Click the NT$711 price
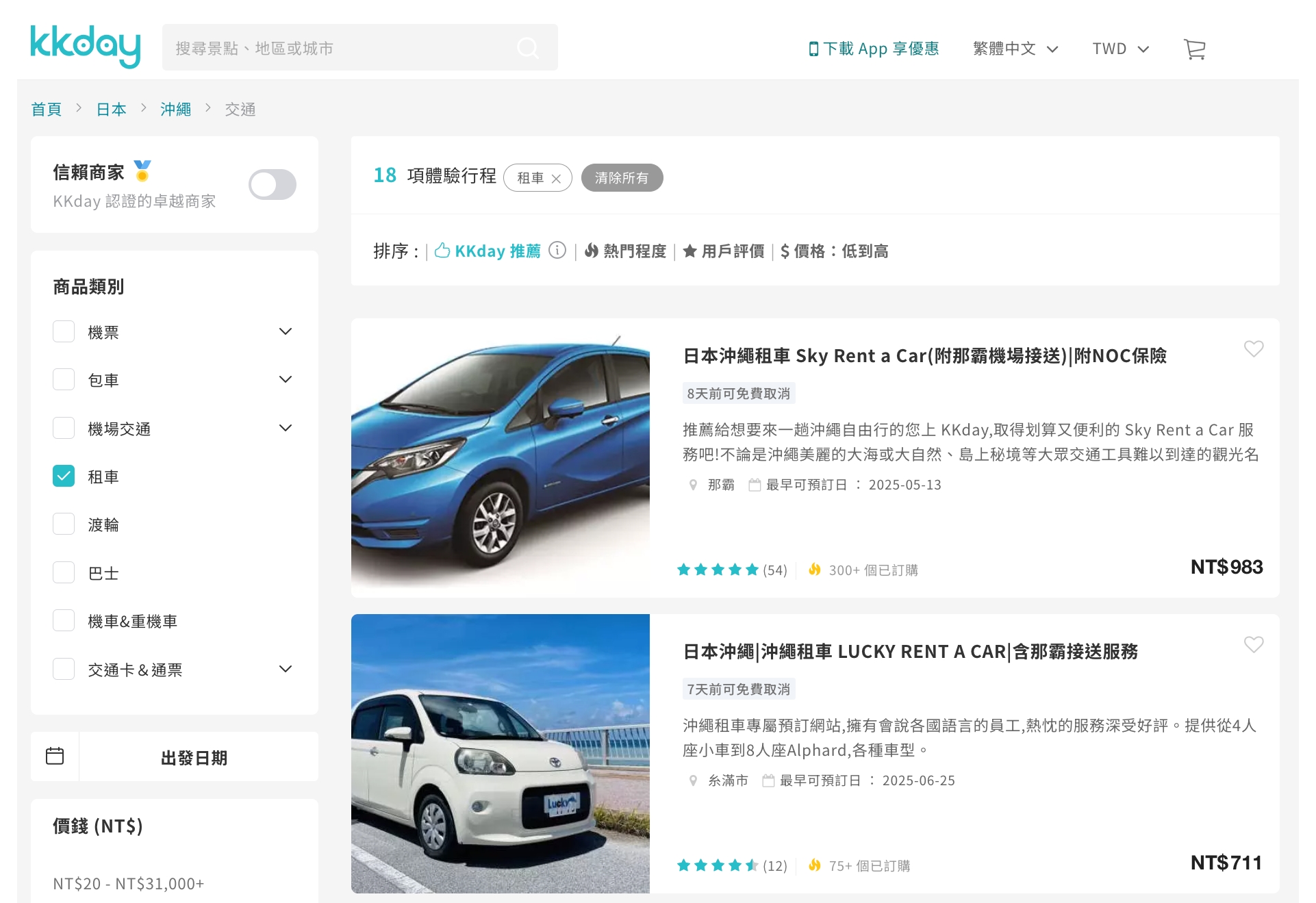The height and width of the screenshot is (903, 1316). [1226, 863]
